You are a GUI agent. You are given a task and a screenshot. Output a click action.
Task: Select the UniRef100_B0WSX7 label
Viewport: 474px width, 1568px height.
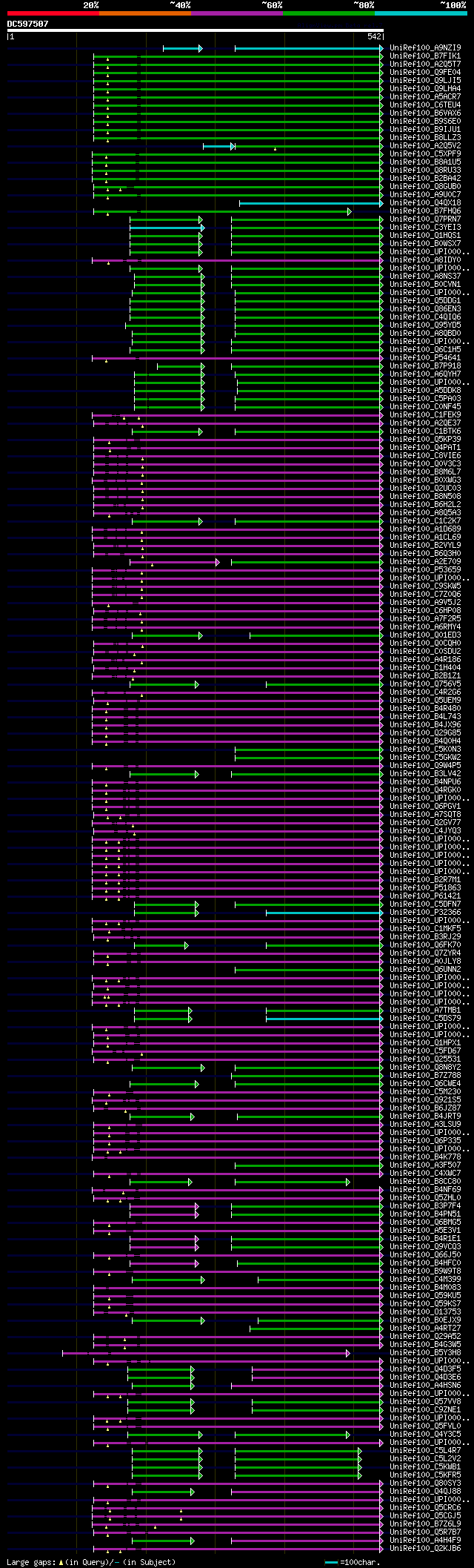(425, 244)
